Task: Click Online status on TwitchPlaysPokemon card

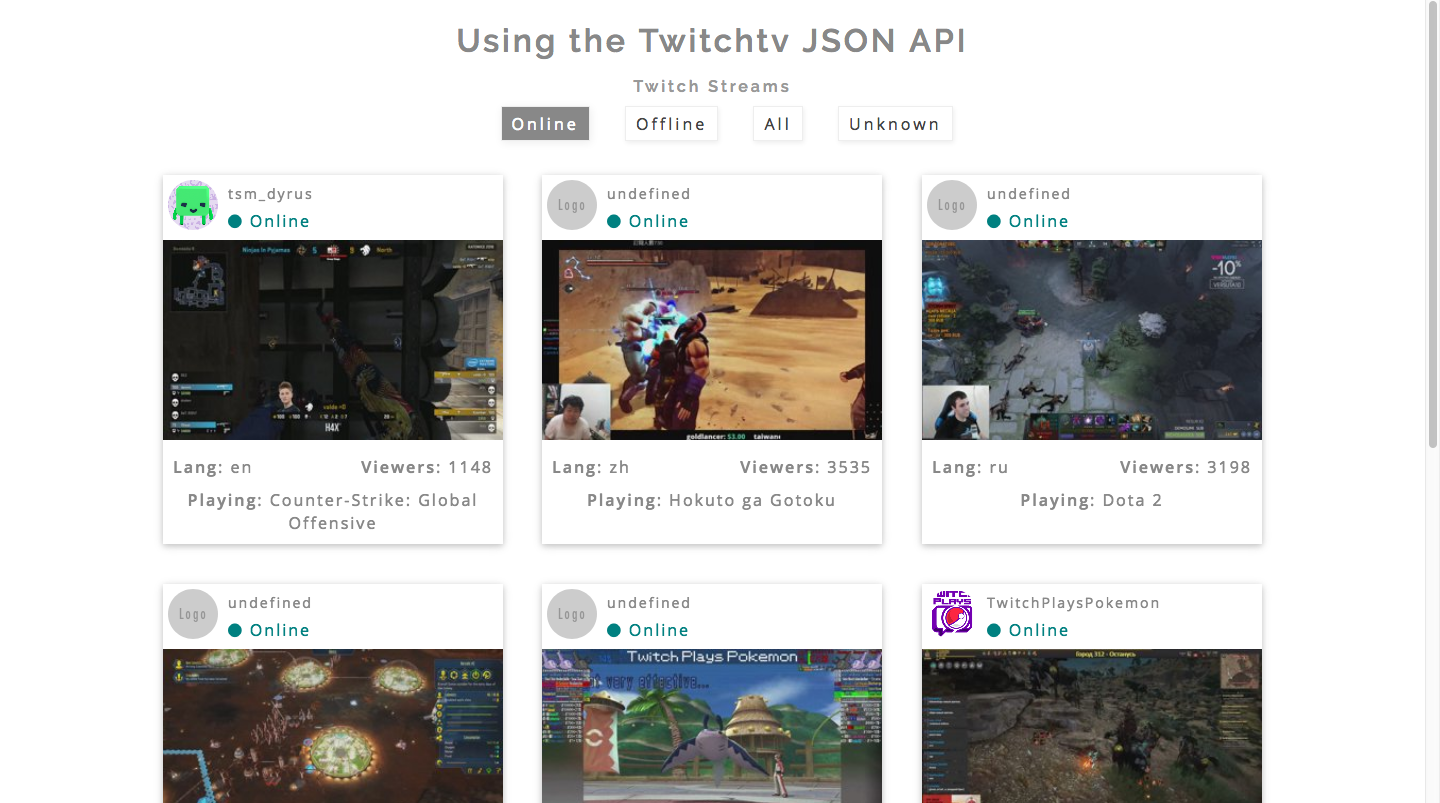Action: (1028, 630)
